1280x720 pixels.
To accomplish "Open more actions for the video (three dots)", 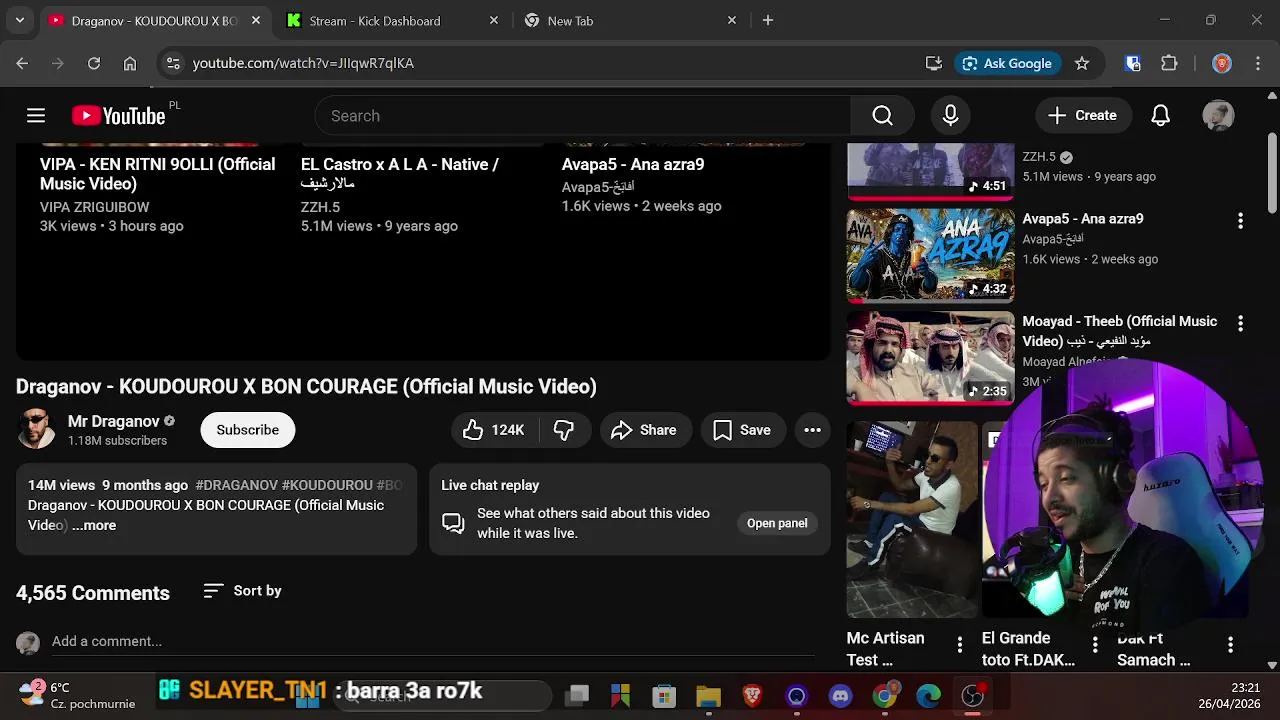I will click(812, 430).
